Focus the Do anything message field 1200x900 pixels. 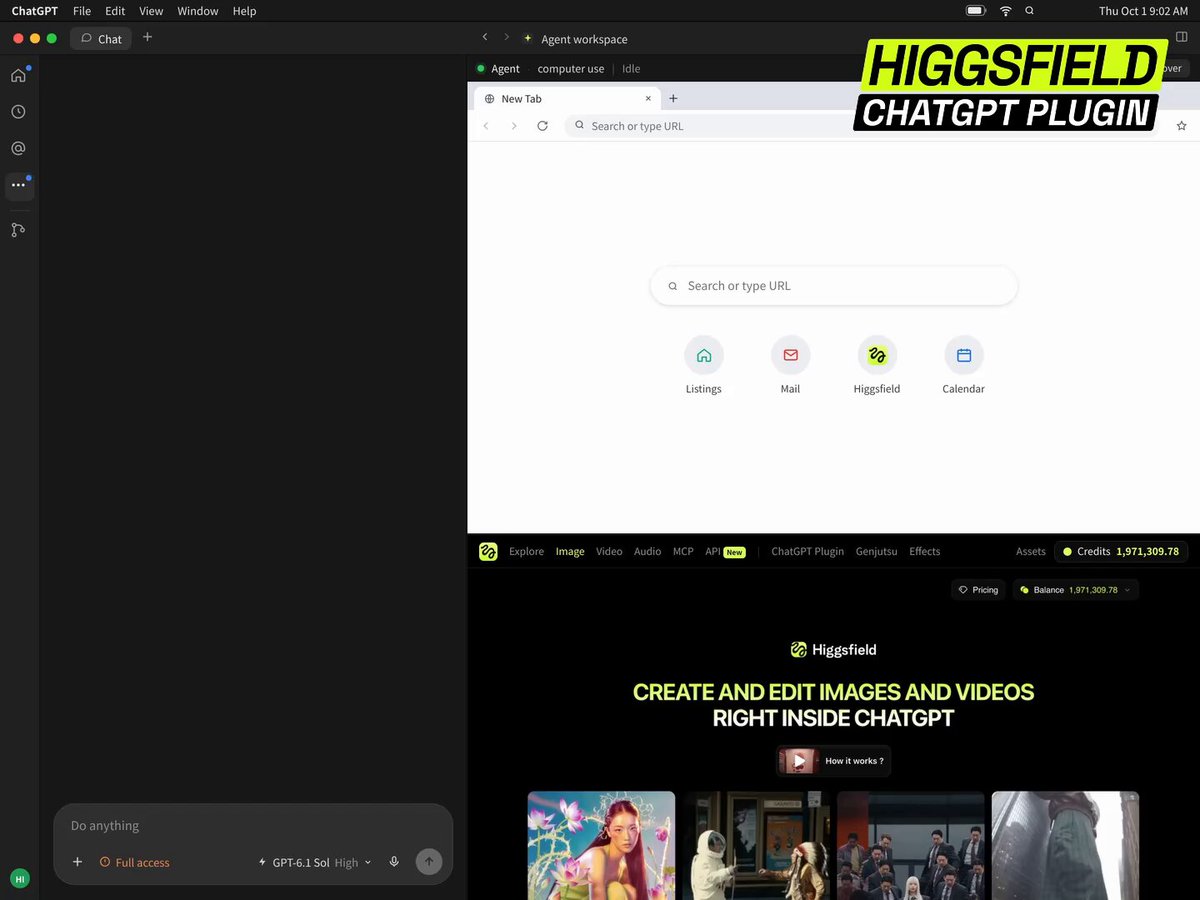tap(253, 826)
